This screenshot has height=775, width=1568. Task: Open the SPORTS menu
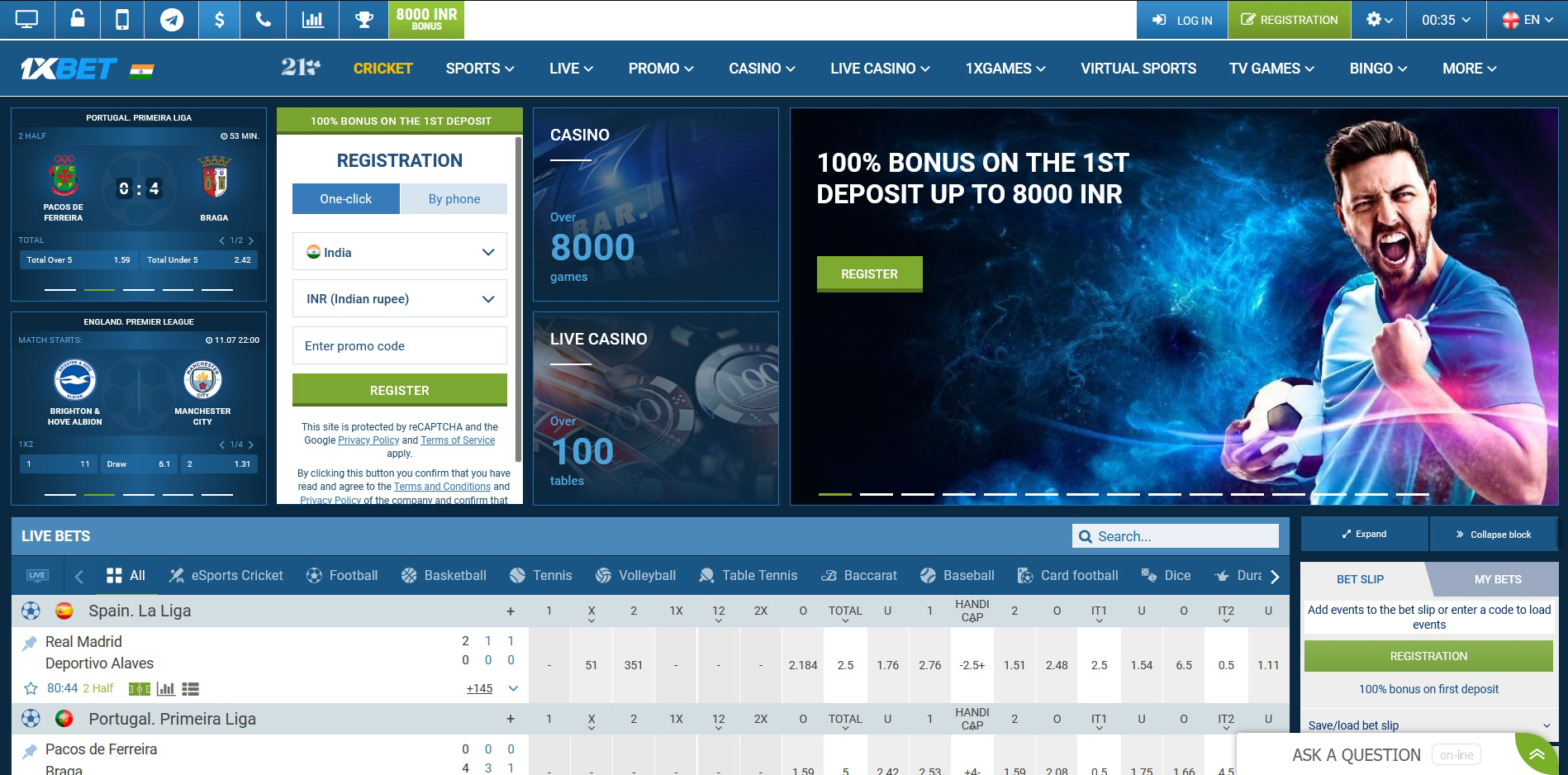coord(480,69)
